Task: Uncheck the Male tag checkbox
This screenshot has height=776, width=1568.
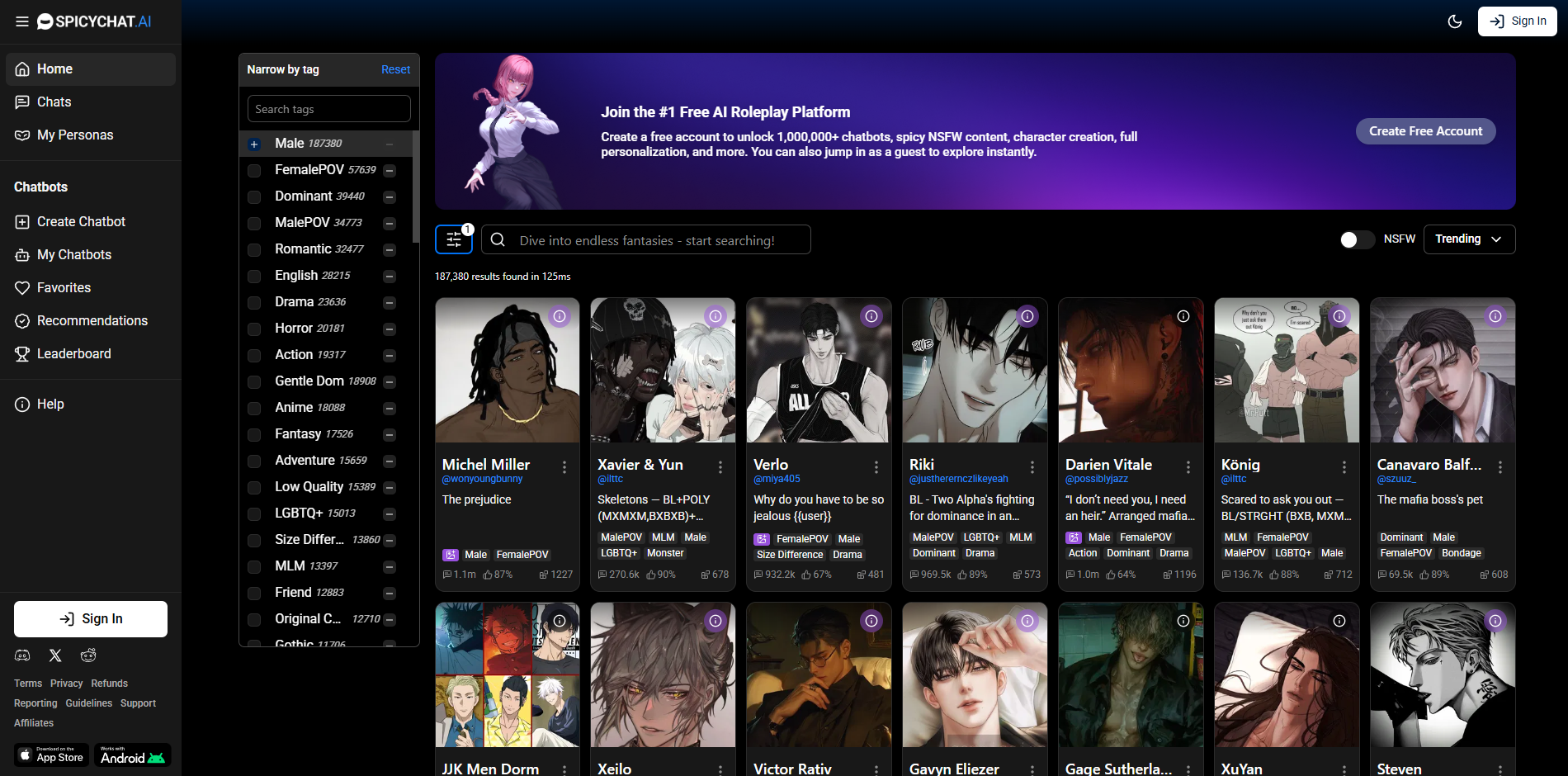Action: [254, 144]
